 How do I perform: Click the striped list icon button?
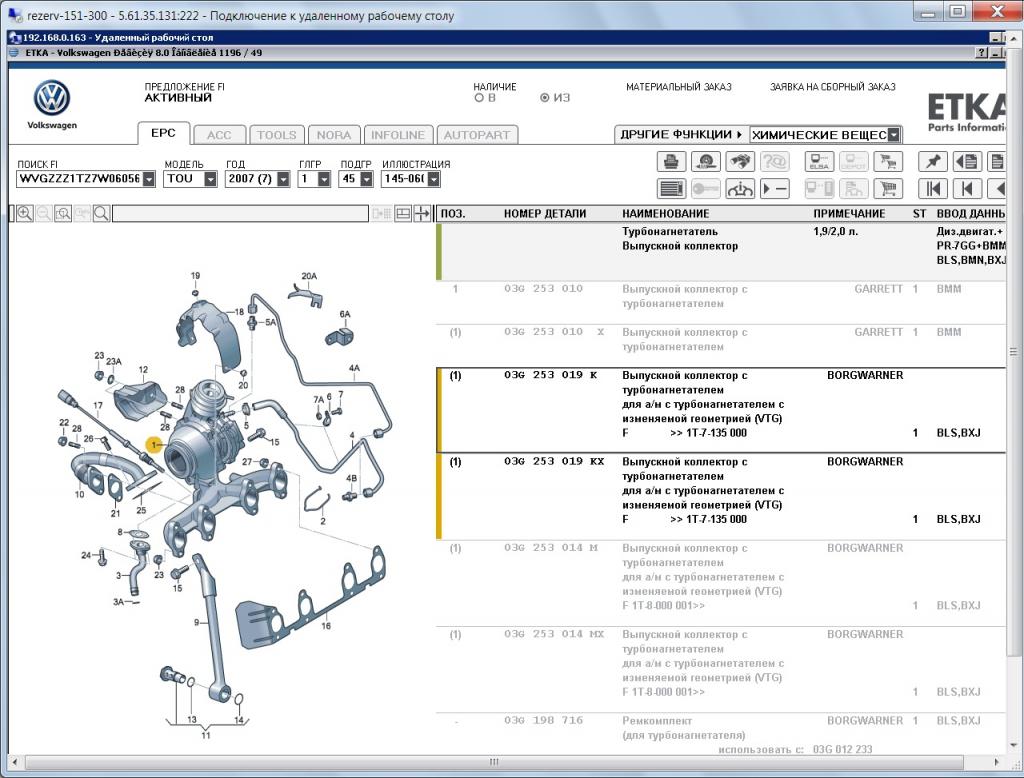671,189
